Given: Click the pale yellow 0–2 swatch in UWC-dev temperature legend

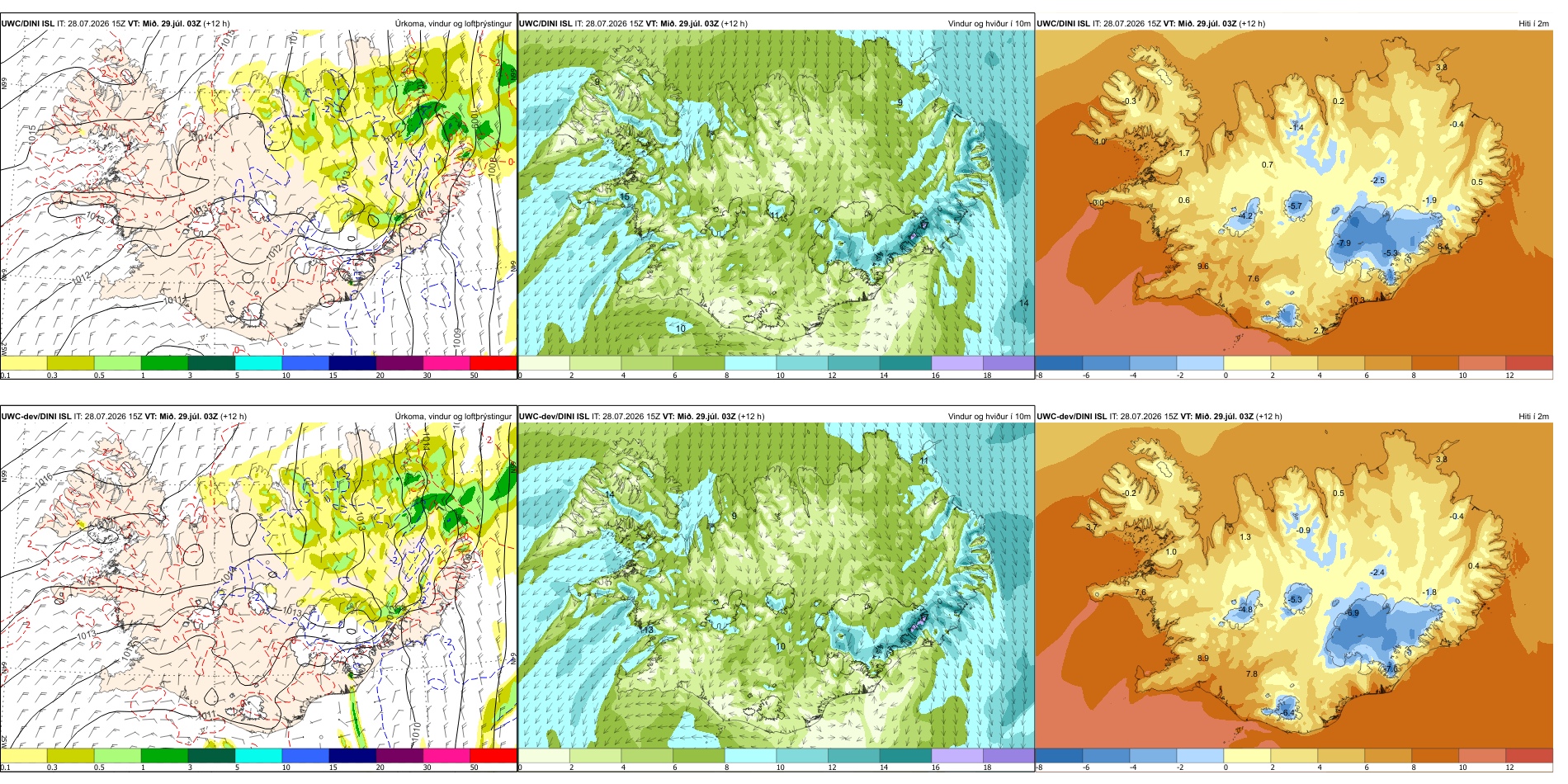Looking at the screenshot, I should pyautogui.click(x=1247, y=755).
